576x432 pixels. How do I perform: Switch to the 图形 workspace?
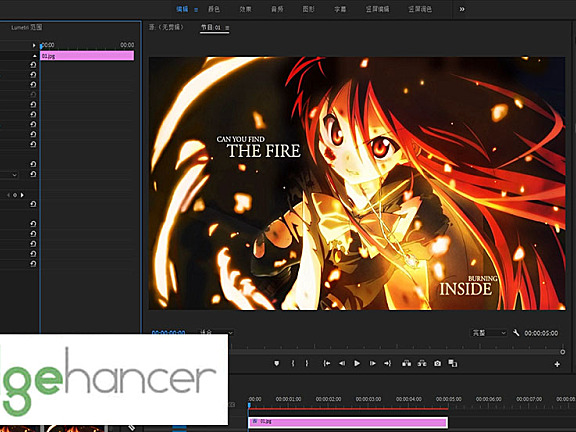coord(309,9)
